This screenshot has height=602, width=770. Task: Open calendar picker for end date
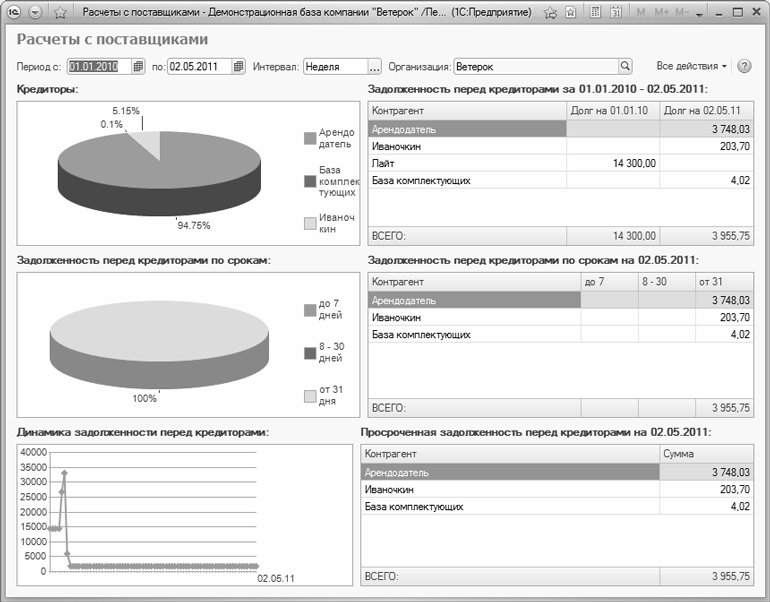tap(239, 66)
